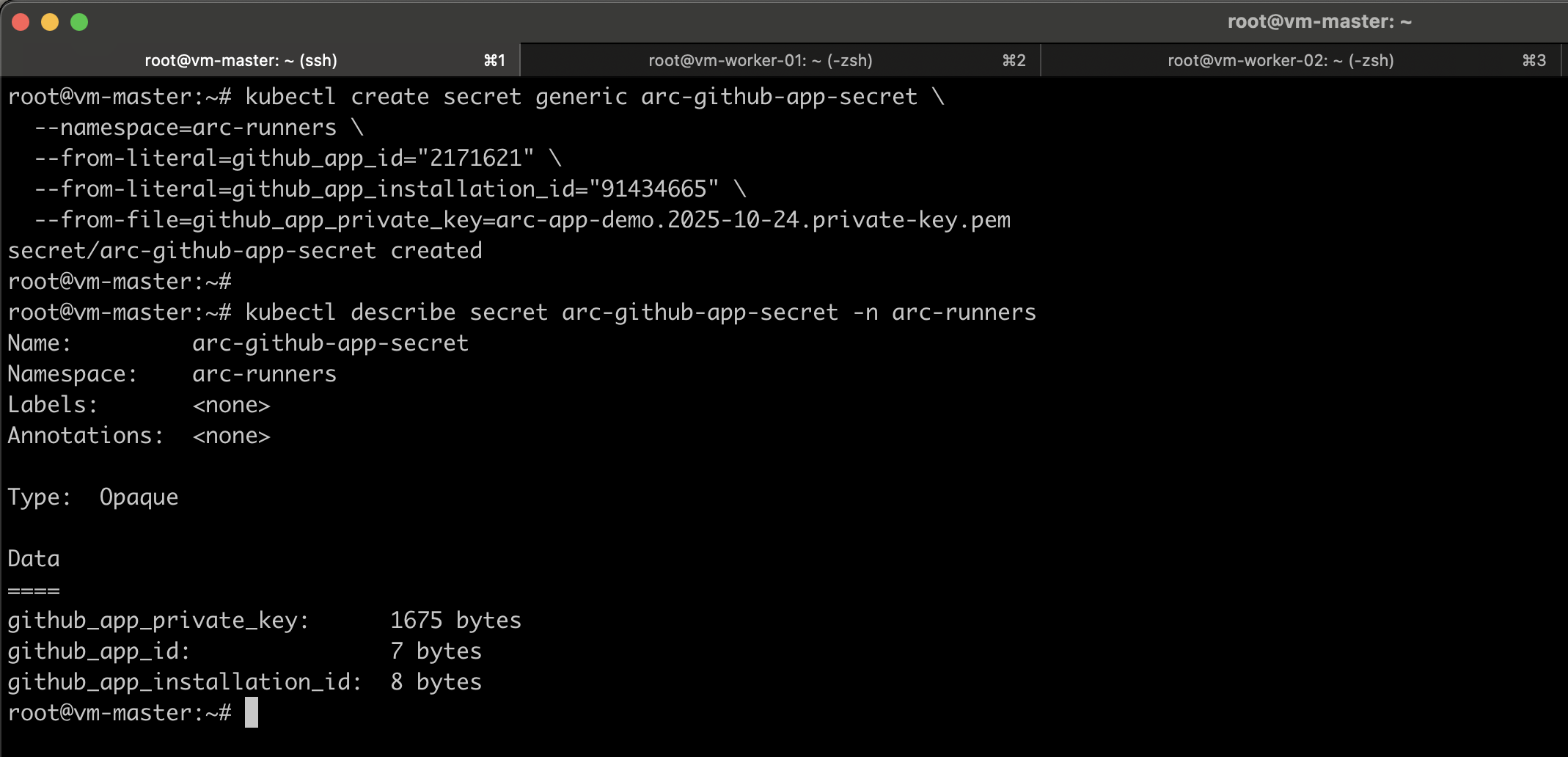Click the arc-app-demo private key filename
Viewport: 1568px width, 757px height.
pos(755,219)
